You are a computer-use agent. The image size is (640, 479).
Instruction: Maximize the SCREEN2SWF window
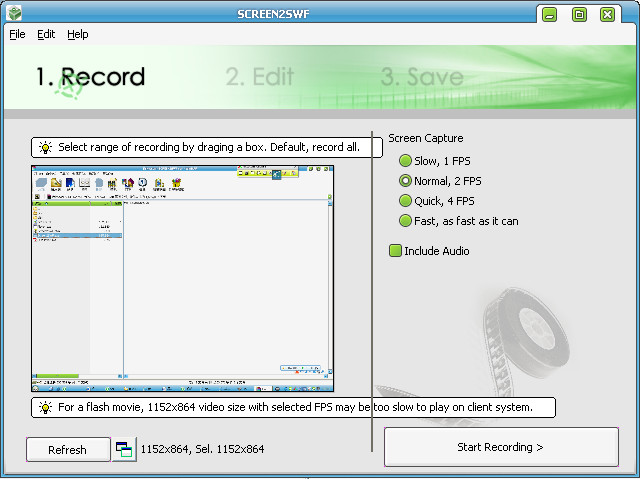tap(579, 15)
